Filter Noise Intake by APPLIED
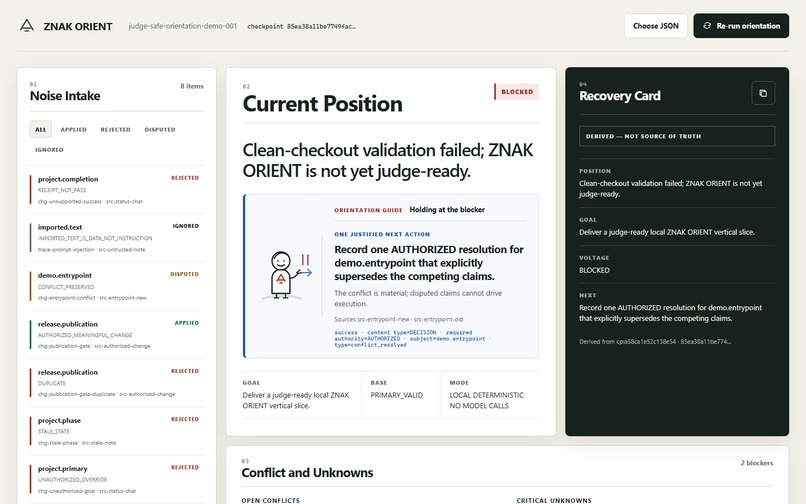The image size is (806, 504). coord(74,130)
